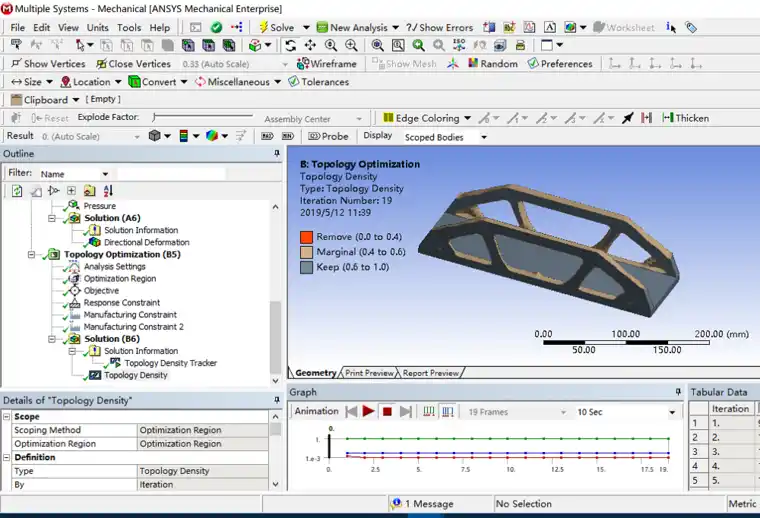Click the Tolerances button
This screenshot has height=518, width=760.
click(x=318, y=82)
